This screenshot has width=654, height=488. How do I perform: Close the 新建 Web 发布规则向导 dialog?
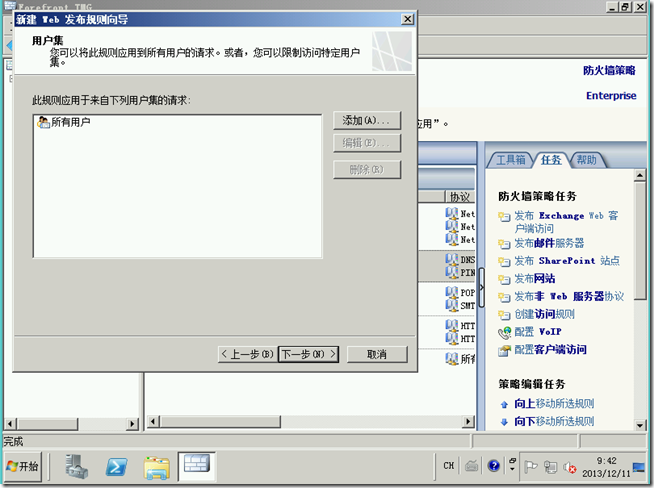pyautogui.click(x=407, y=19)
